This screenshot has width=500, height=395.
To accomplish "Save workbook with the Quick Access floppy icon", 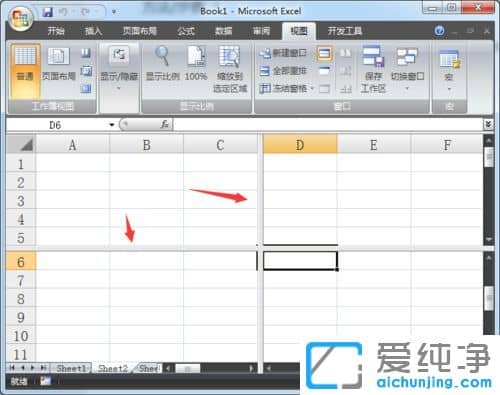I will pyautogui.click(x=48, y=12).
